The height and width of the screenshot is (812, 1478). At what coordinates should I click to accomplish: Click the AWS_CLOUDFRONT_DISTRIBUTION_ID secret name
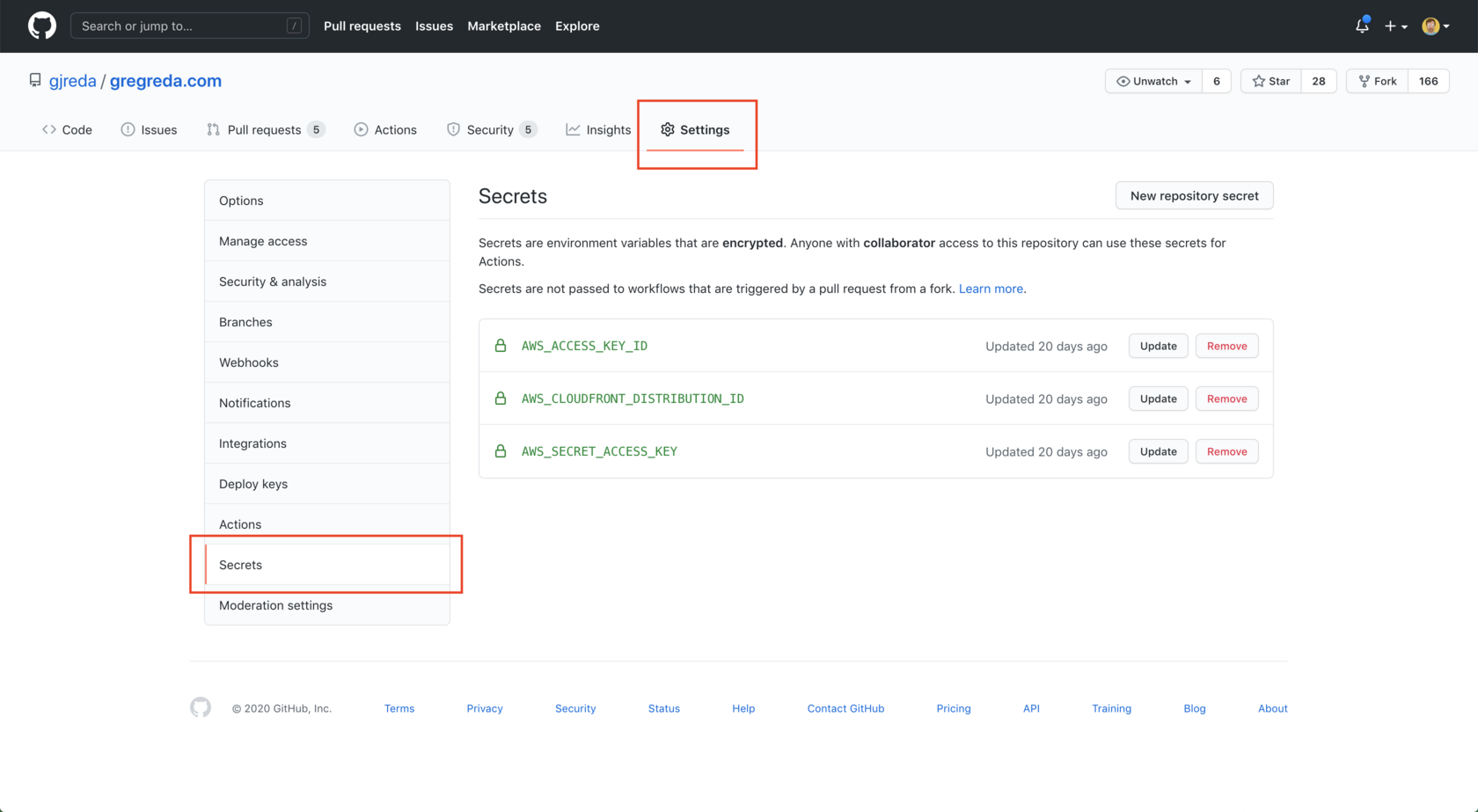tap(633, 399)
